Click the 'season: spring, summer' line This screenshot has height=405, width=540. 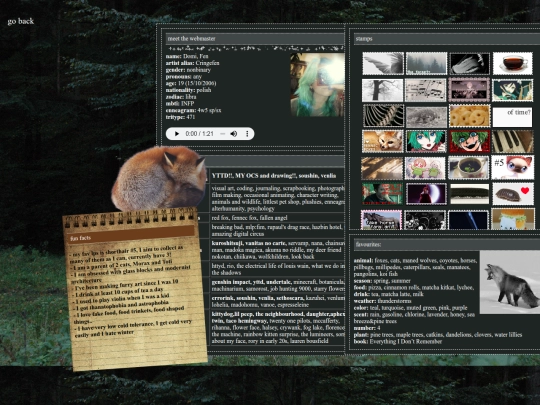tap(382, 281)
